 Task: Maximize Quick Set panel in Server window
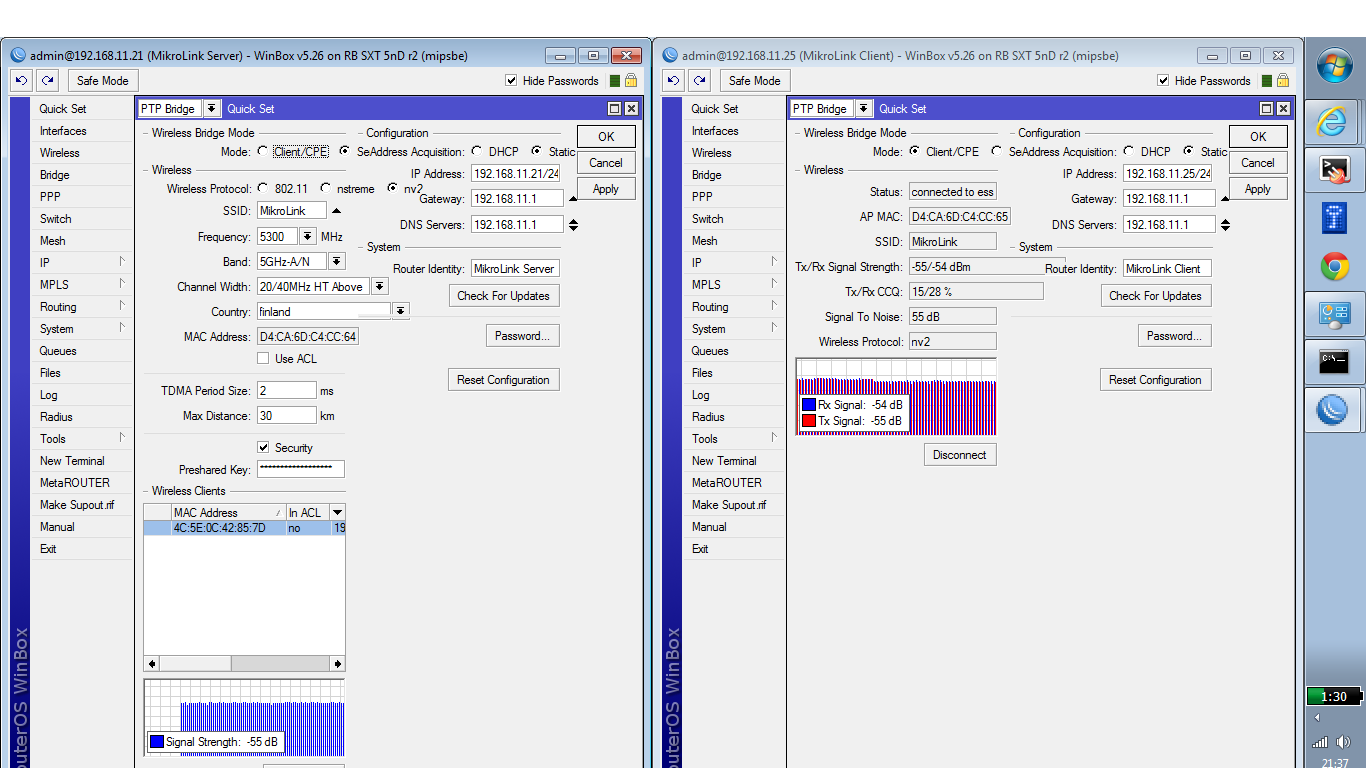point(615,109)
